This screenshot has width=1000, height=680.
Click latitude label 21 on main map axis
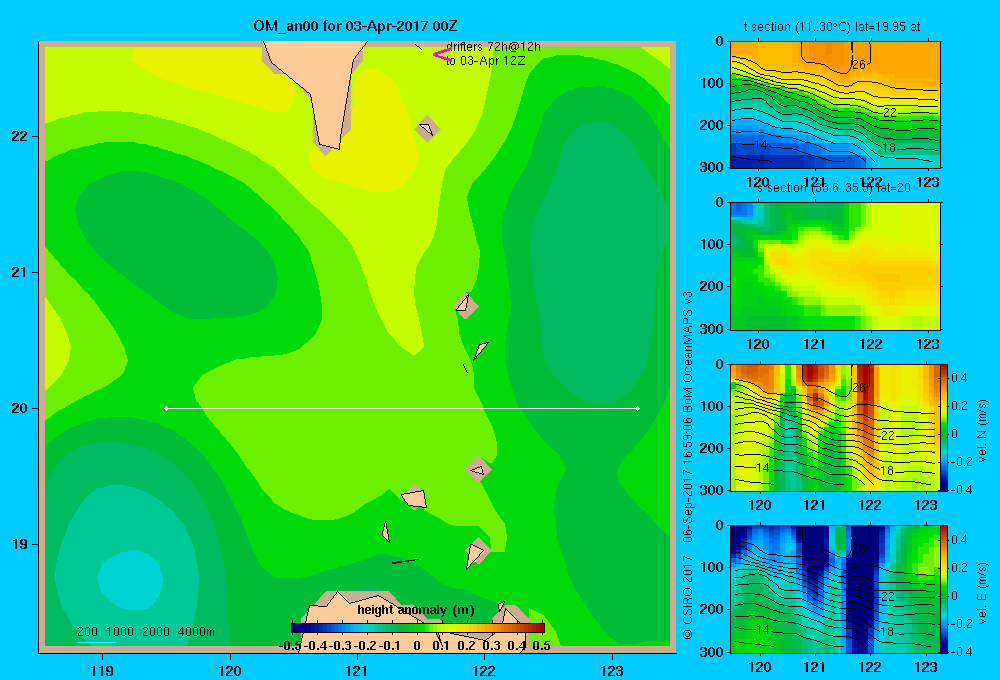[19, 272]
